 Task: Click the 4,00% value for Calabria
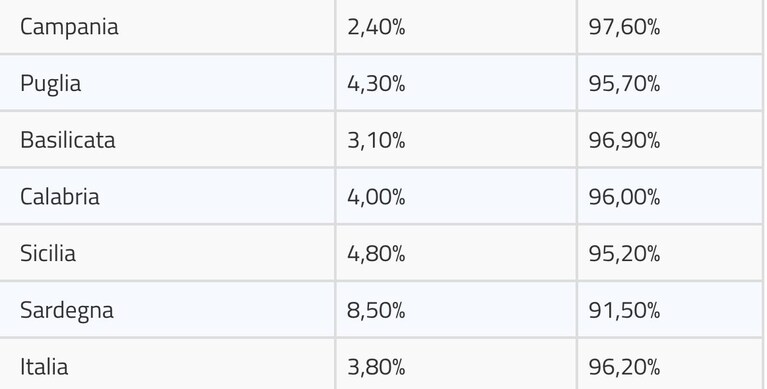376,197
